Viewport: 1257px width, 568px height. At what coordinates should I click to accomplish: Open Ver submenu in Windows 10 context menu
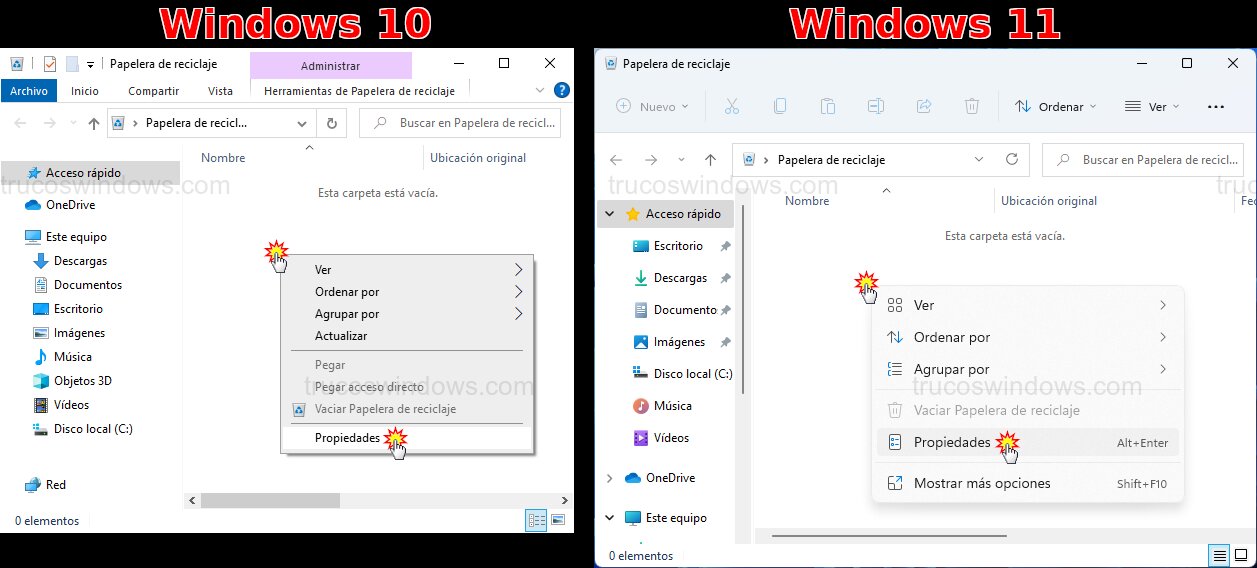(408, 270)
